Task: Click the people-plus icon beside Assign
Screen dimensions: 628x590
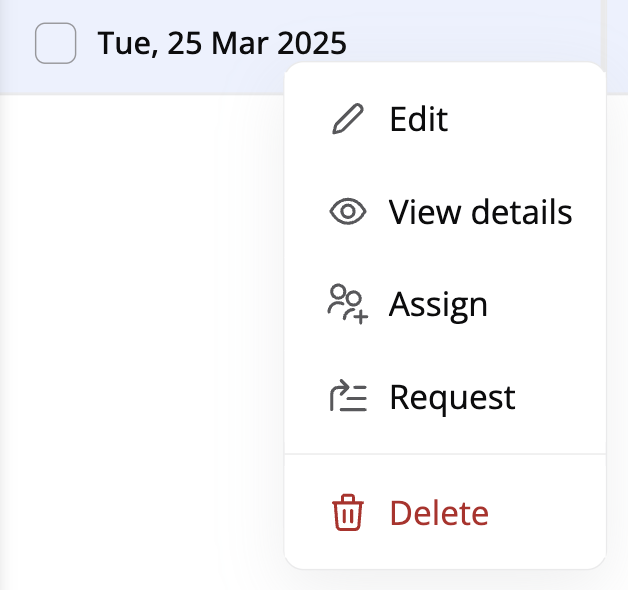Action: pos(347,304)
